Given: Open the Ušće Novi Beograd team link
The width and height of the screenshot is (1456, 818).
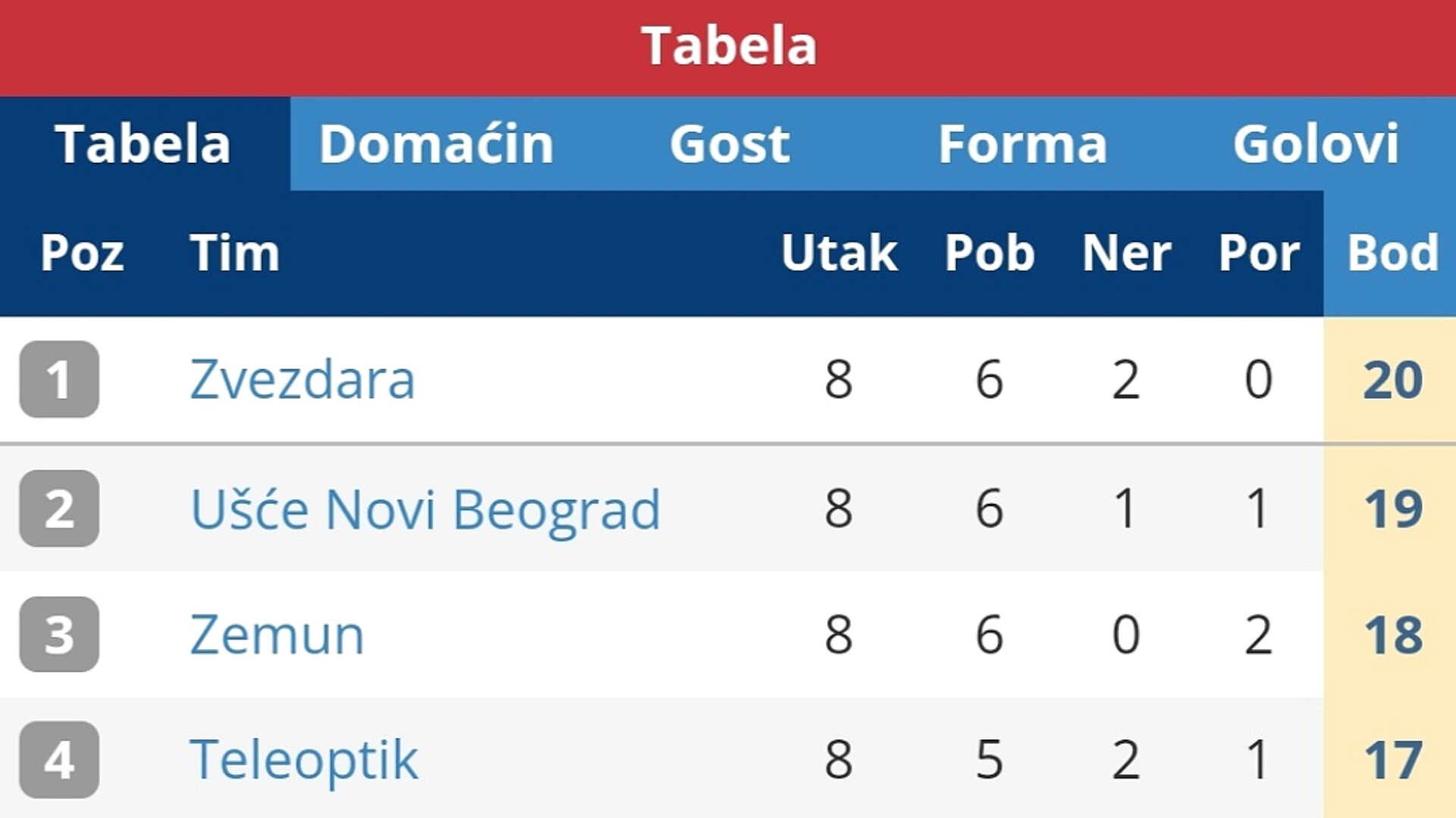Looking at the screenshot, I should pos(425,509).
